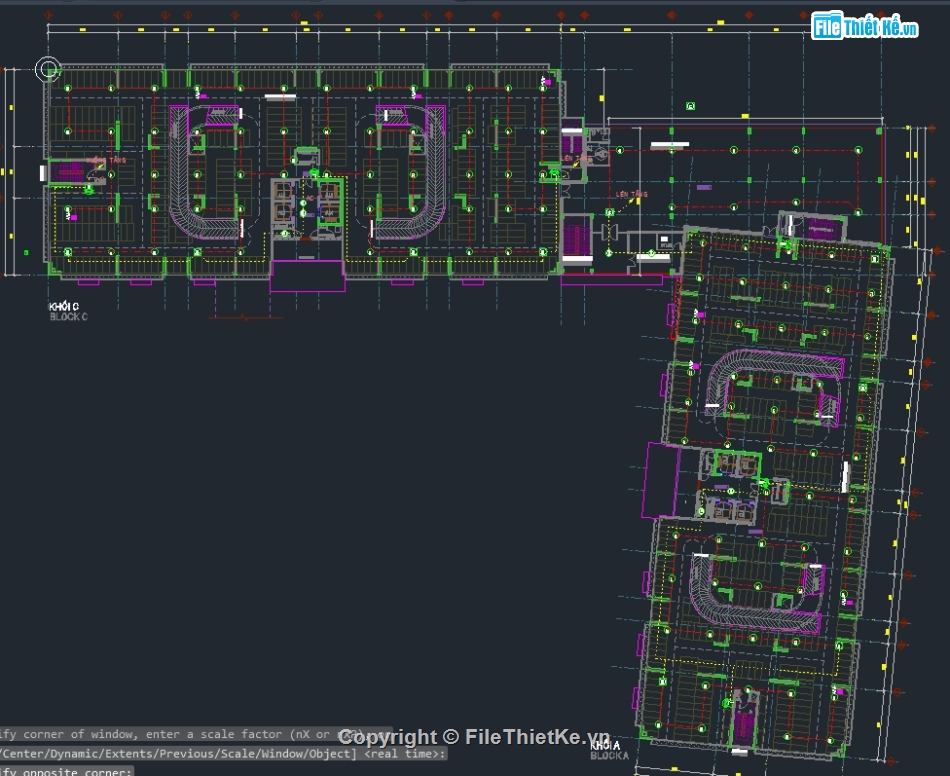Select the XUỐNG TẦNG stair label in Block C
This screenshot has height=776, width=950.
[x=106, y=161]
